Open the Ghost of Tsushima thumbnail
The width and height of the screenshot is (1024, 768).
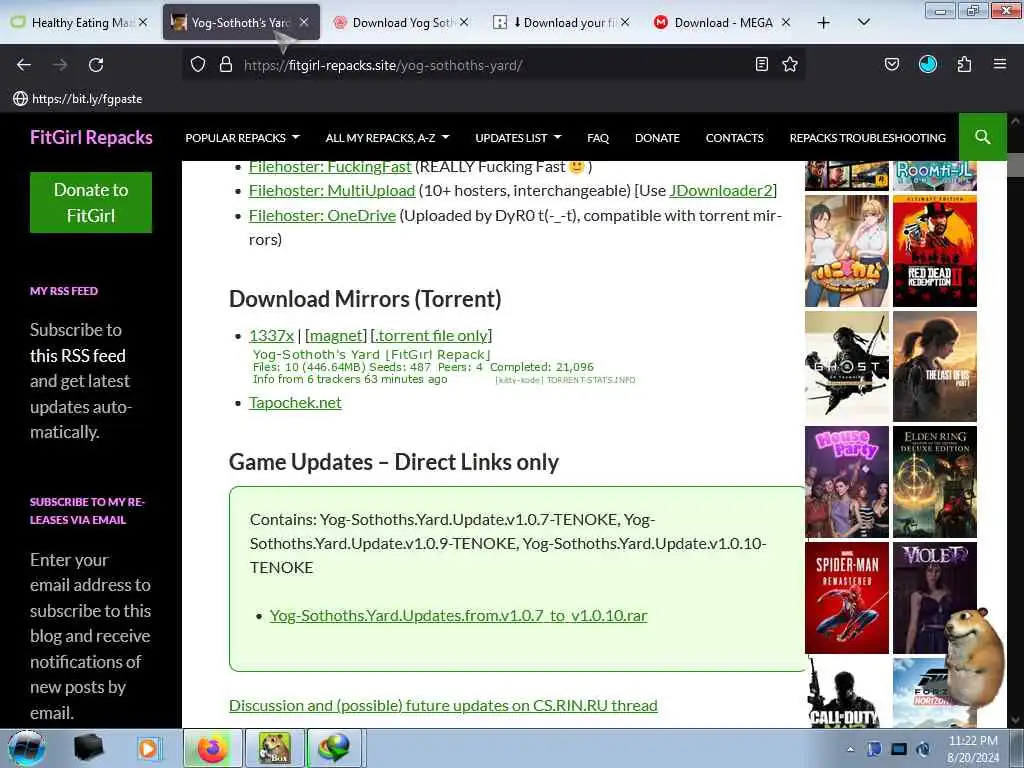846,366
